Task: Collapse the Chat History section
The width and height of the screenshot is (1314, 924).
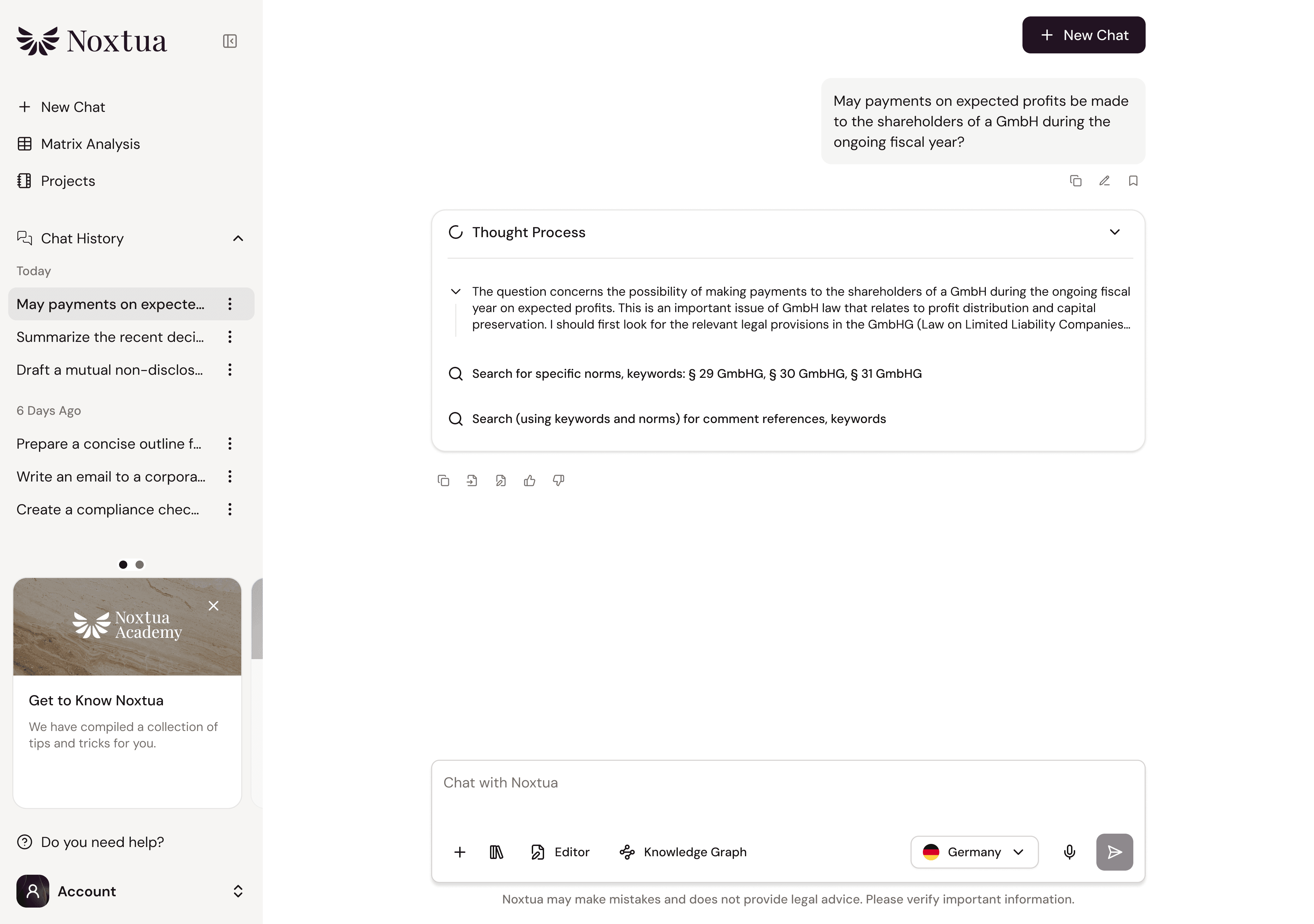Action: pos(238,238)
